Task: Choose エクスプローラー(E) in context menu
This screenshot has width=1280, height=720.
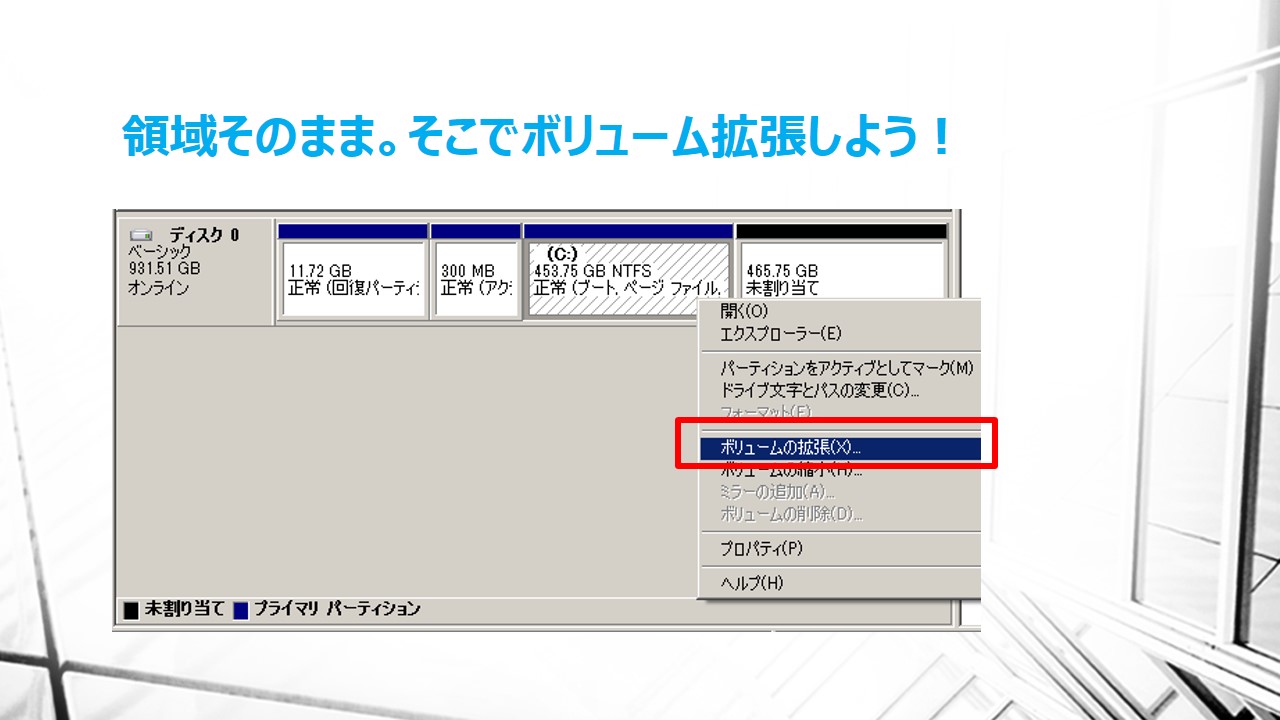Action: (781, 334)
